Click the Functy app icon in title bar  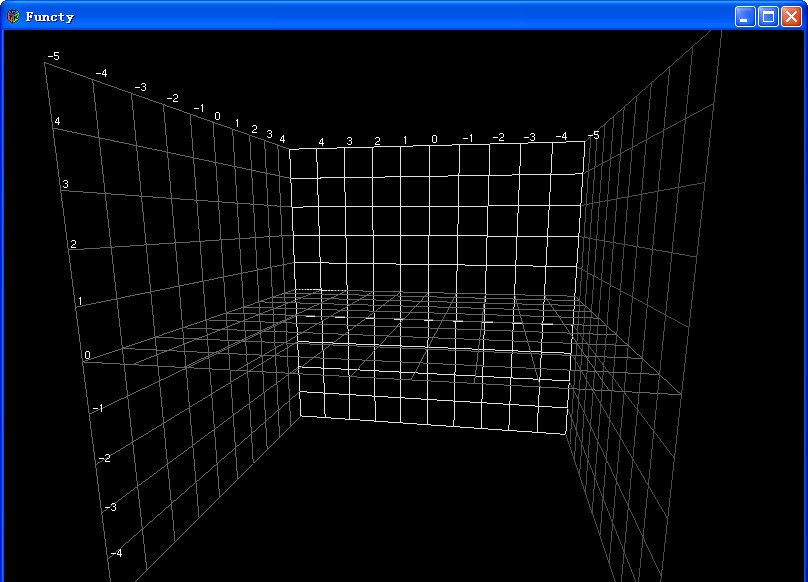[x=13, y=16]
